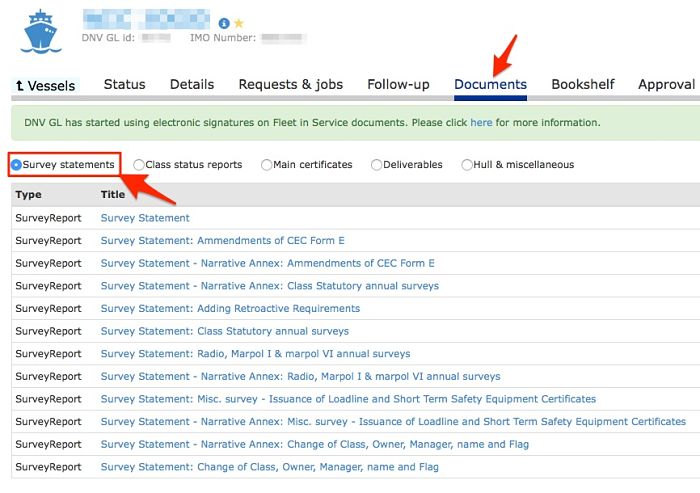The height and width of the screenshot is (493, 700).
Task: Open the first Survey Statement document
Action: tap(145, 218)
